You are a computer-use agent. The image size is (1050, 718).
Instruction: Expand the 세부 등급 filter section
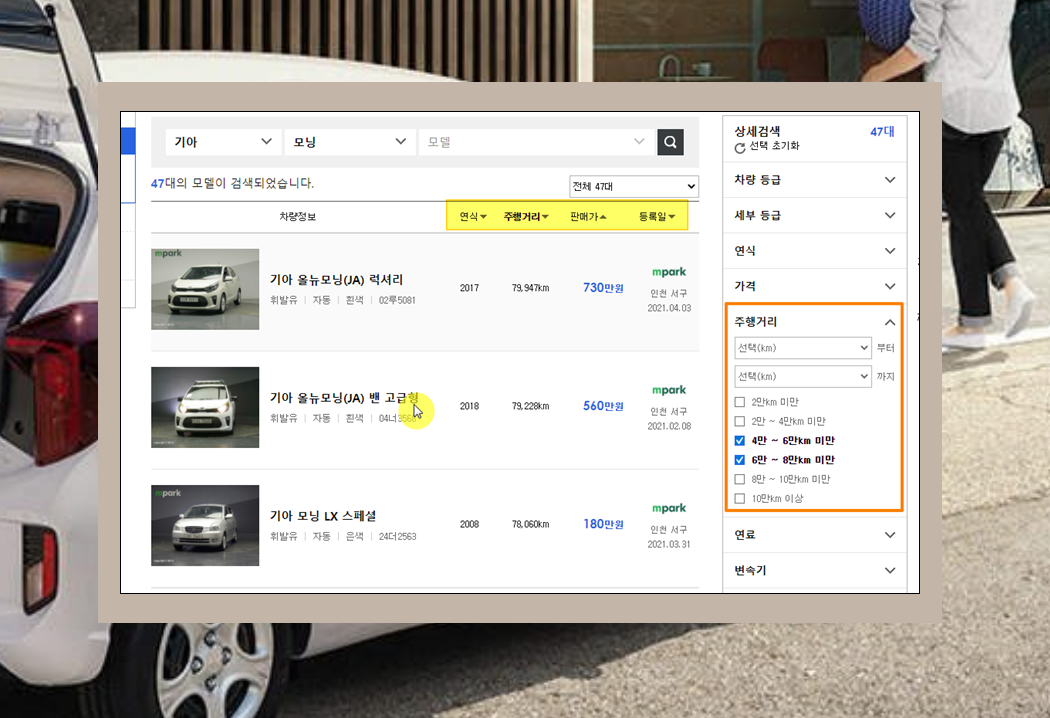tap(815, 215)
